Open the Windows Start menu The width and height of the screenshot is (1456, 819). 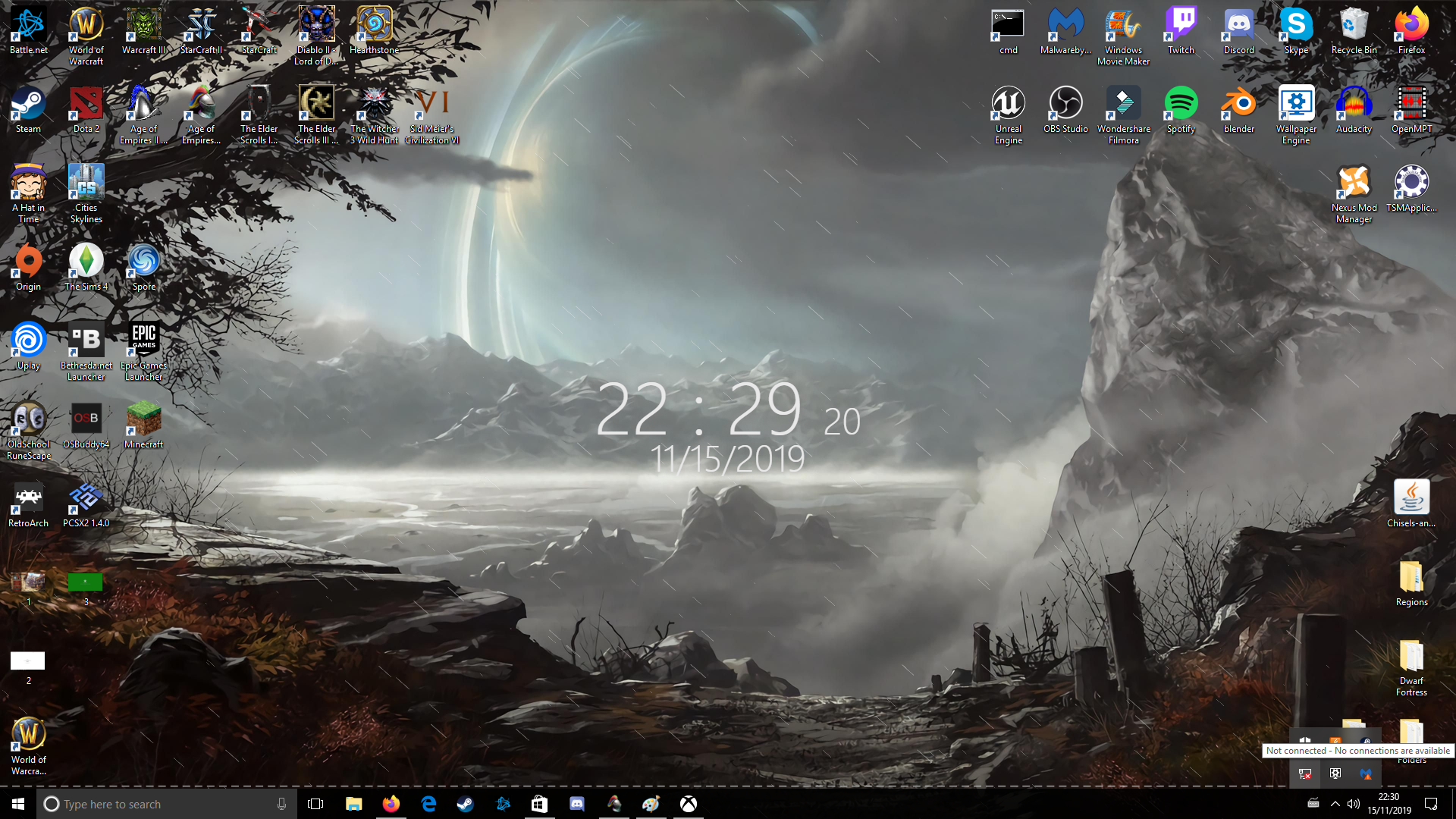pyautogui.click(x=18, y=804)
